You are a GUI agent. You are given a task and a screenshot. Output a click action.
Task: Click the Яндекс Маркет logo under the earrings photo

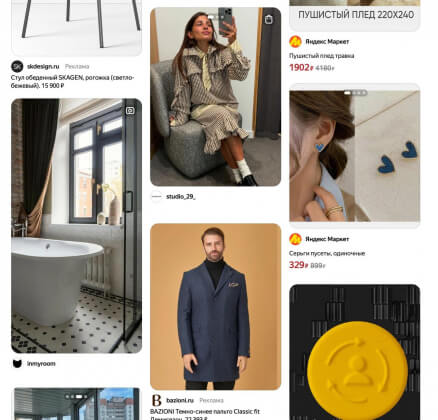click(295, 239)
